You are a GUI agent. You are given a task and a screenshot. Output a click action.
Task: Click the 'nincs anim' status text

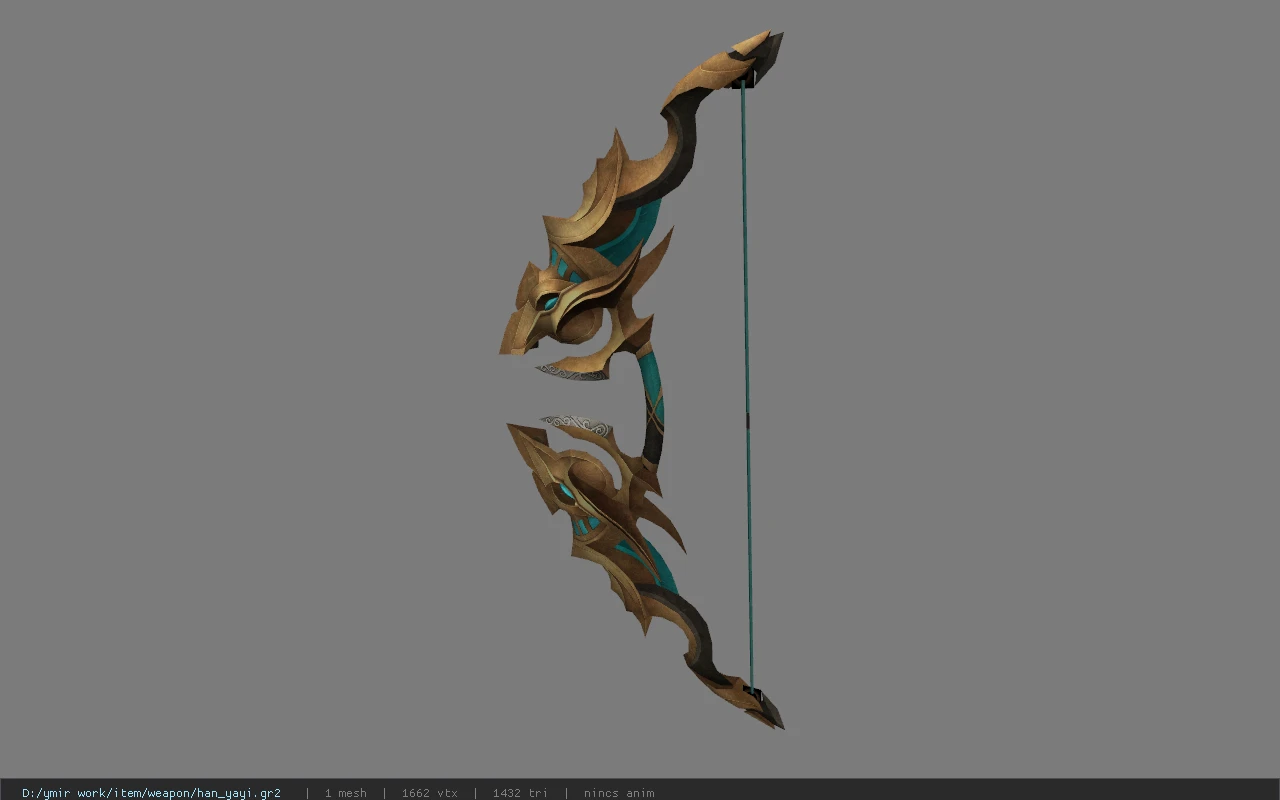[x=619, y=793]
